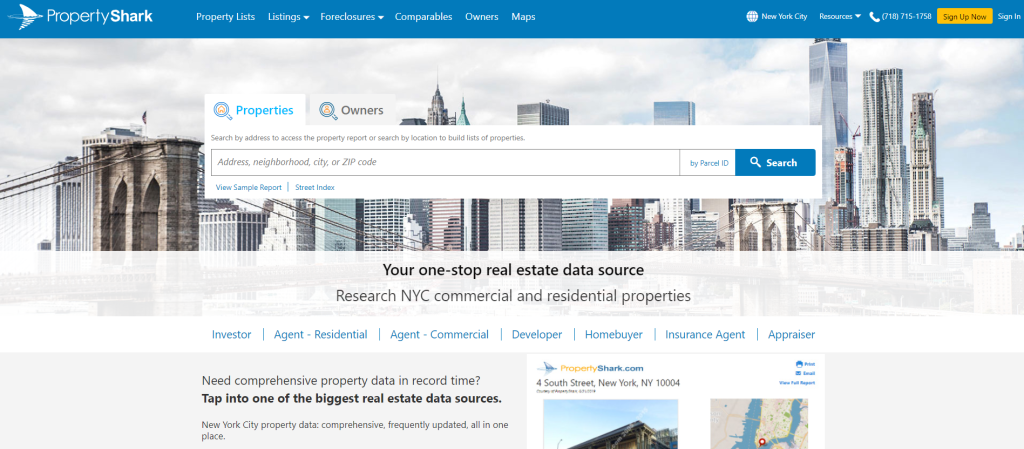Go to Comparables in the top menu

pos(423,17)
